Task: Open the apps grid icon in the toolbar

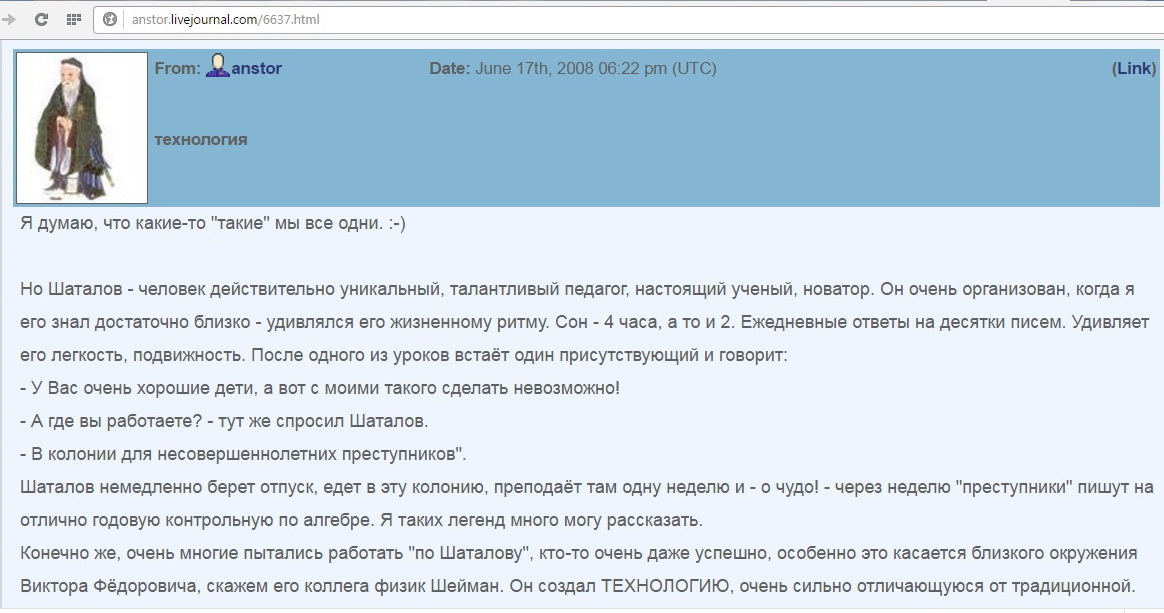Action: click(x=73, y=19)
